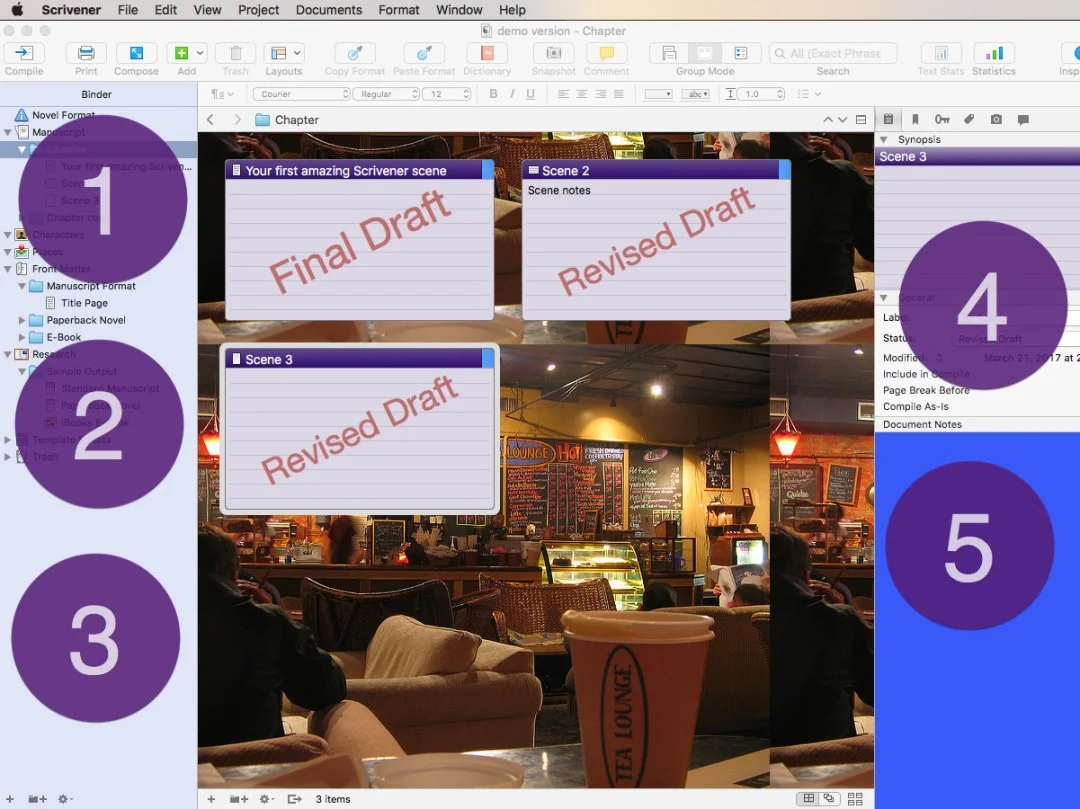Open the Snapshots camera tab in the inspector
Screen dimensions: 1080x809
coord(996,119)
